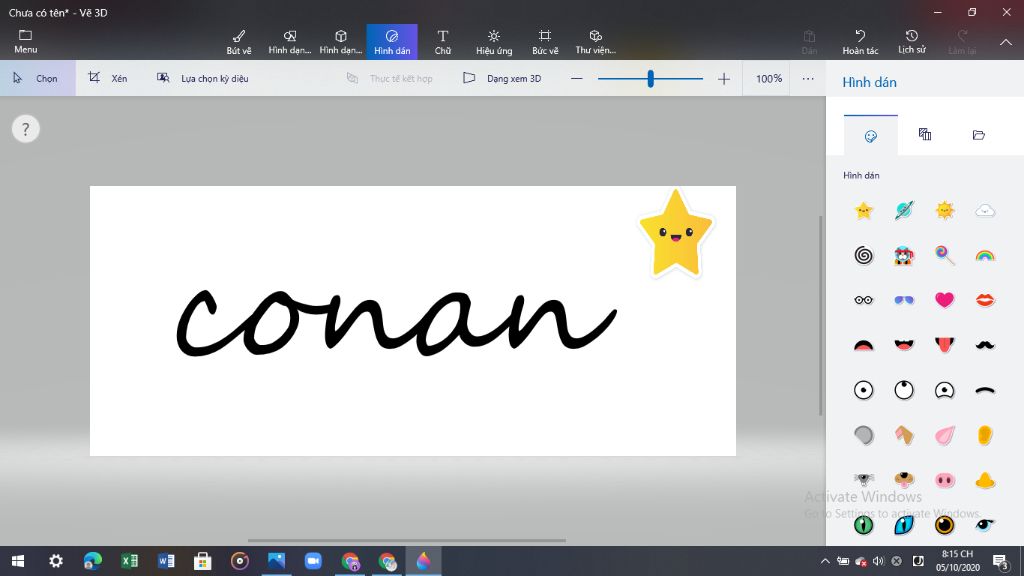Open the 2D shapes tool
This screenshot has width=1024, height=576.
point(289,42)
